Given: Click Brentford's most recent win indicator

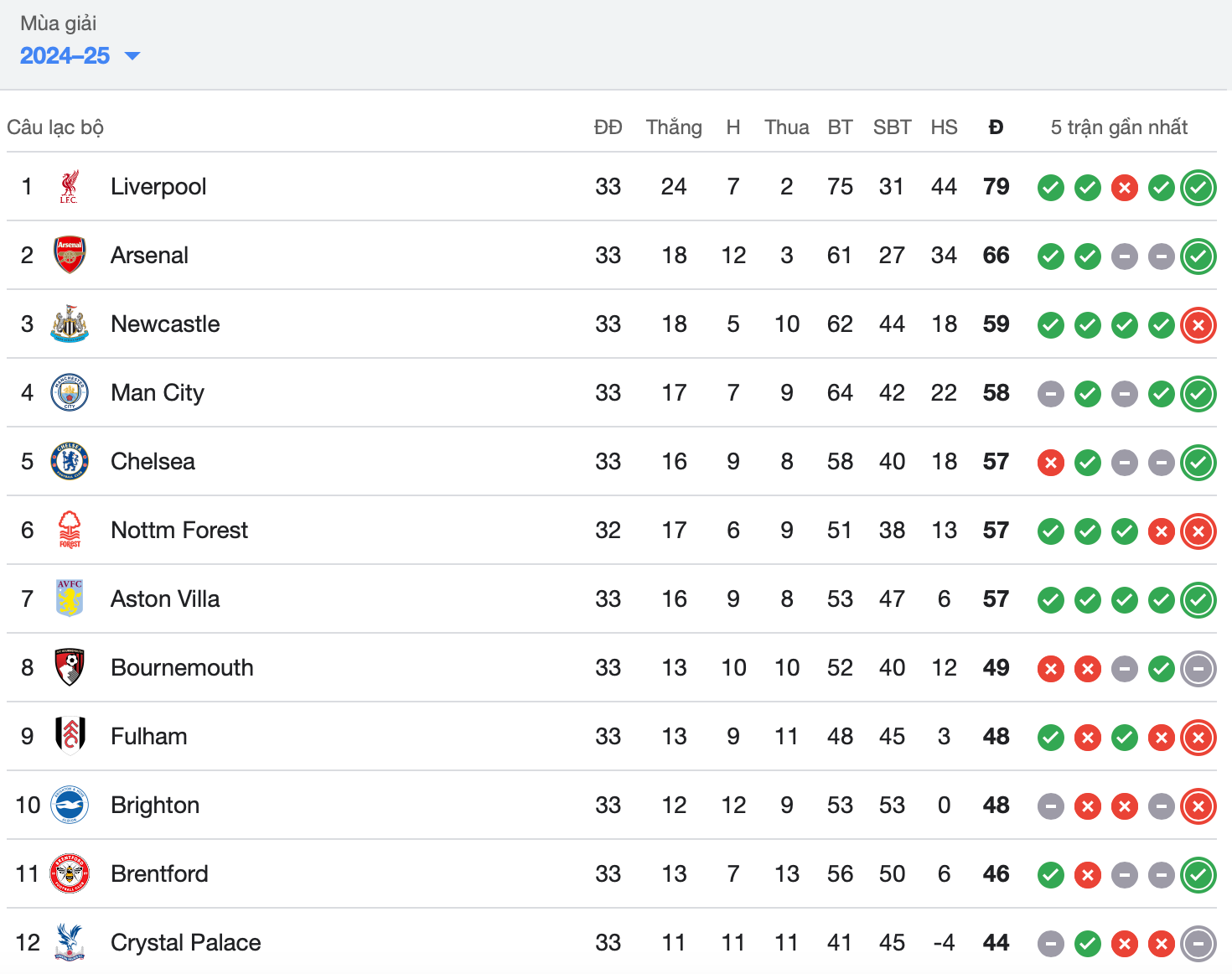Looking at the screenshot, I should pos(1198,875).
